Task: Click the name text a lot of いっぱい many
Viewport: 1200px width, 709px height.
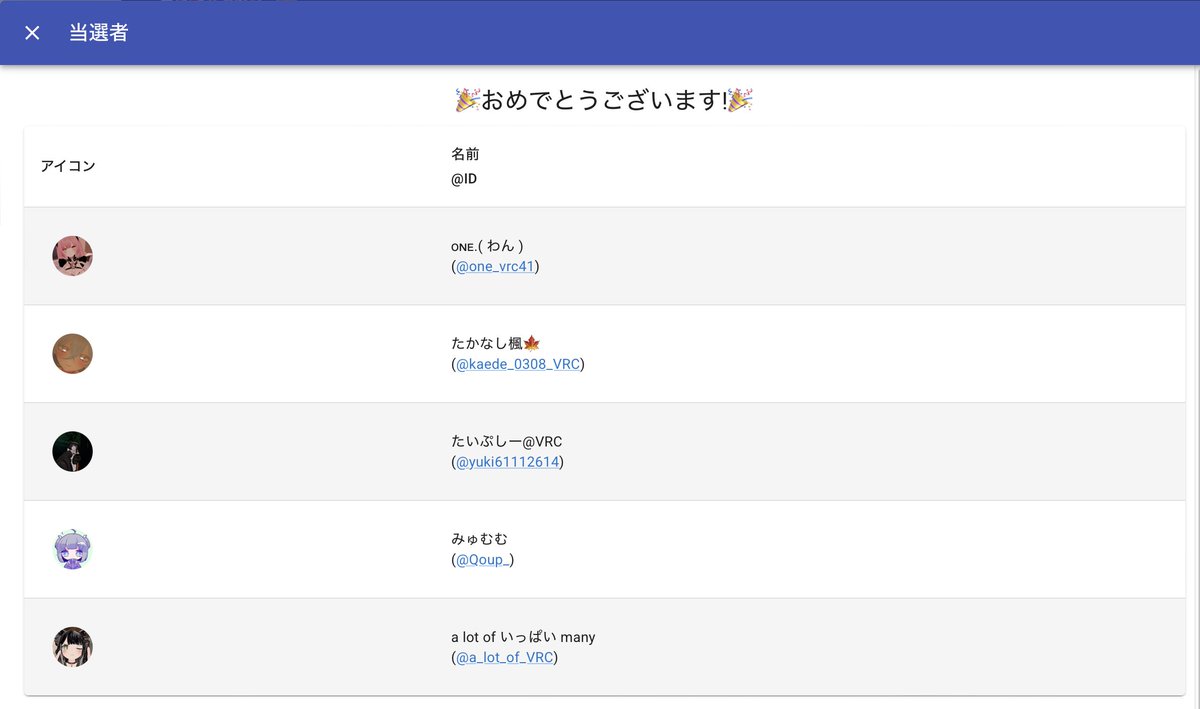Action: (x=524, y=637)
